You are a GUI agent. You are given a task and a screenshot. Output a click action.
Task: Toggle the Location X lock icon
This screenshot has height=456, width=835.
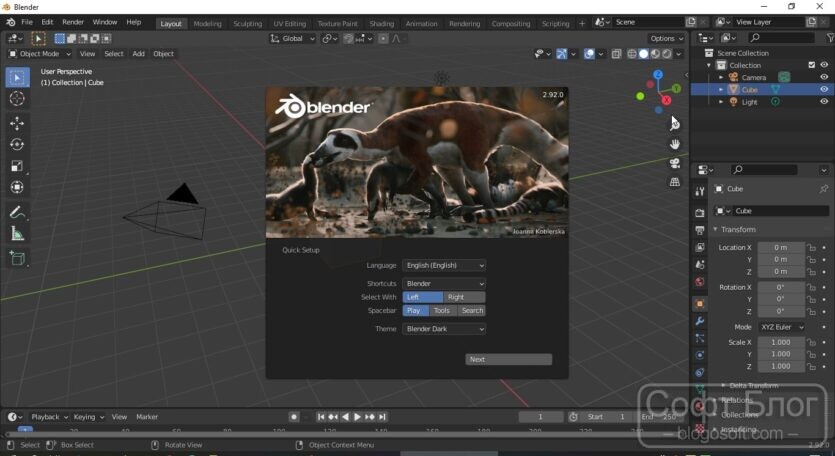click(811, 248)
